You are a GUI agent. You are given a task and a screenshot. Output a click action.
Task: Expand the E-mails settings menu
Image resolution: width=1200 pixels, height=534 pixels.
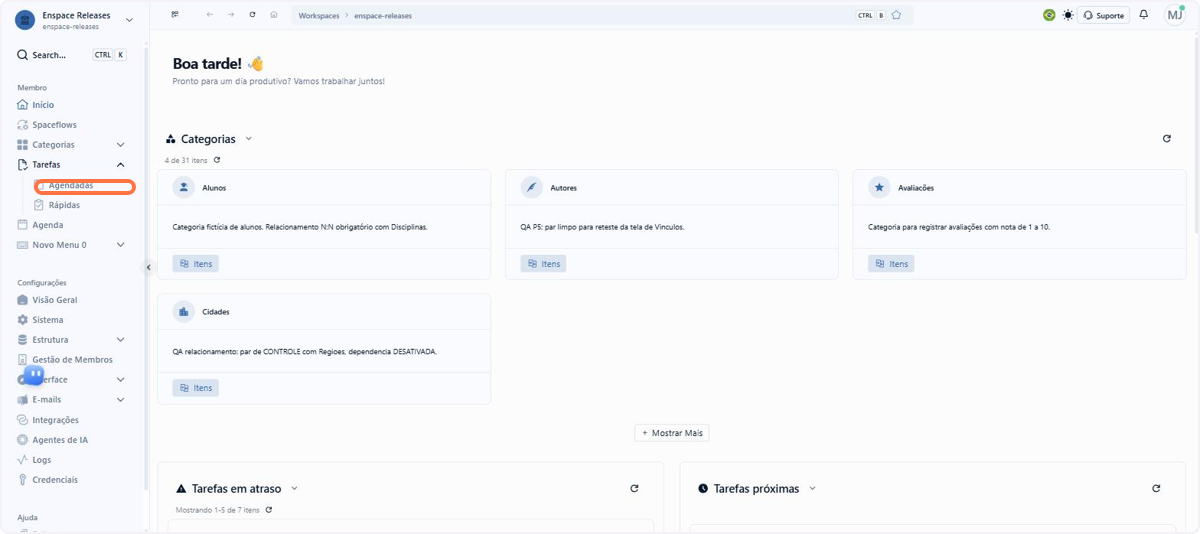[121, 400]
